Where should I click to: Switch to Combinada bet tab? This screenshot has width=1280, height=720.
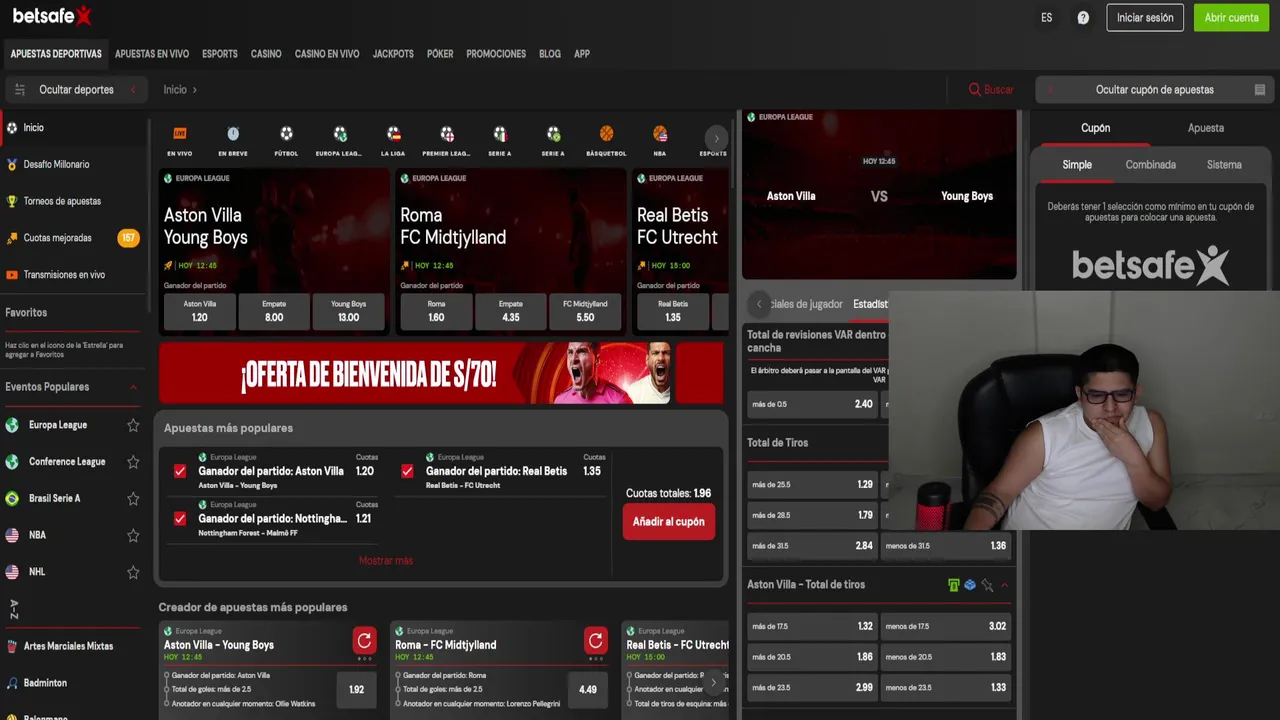(x=1150, y=165)
